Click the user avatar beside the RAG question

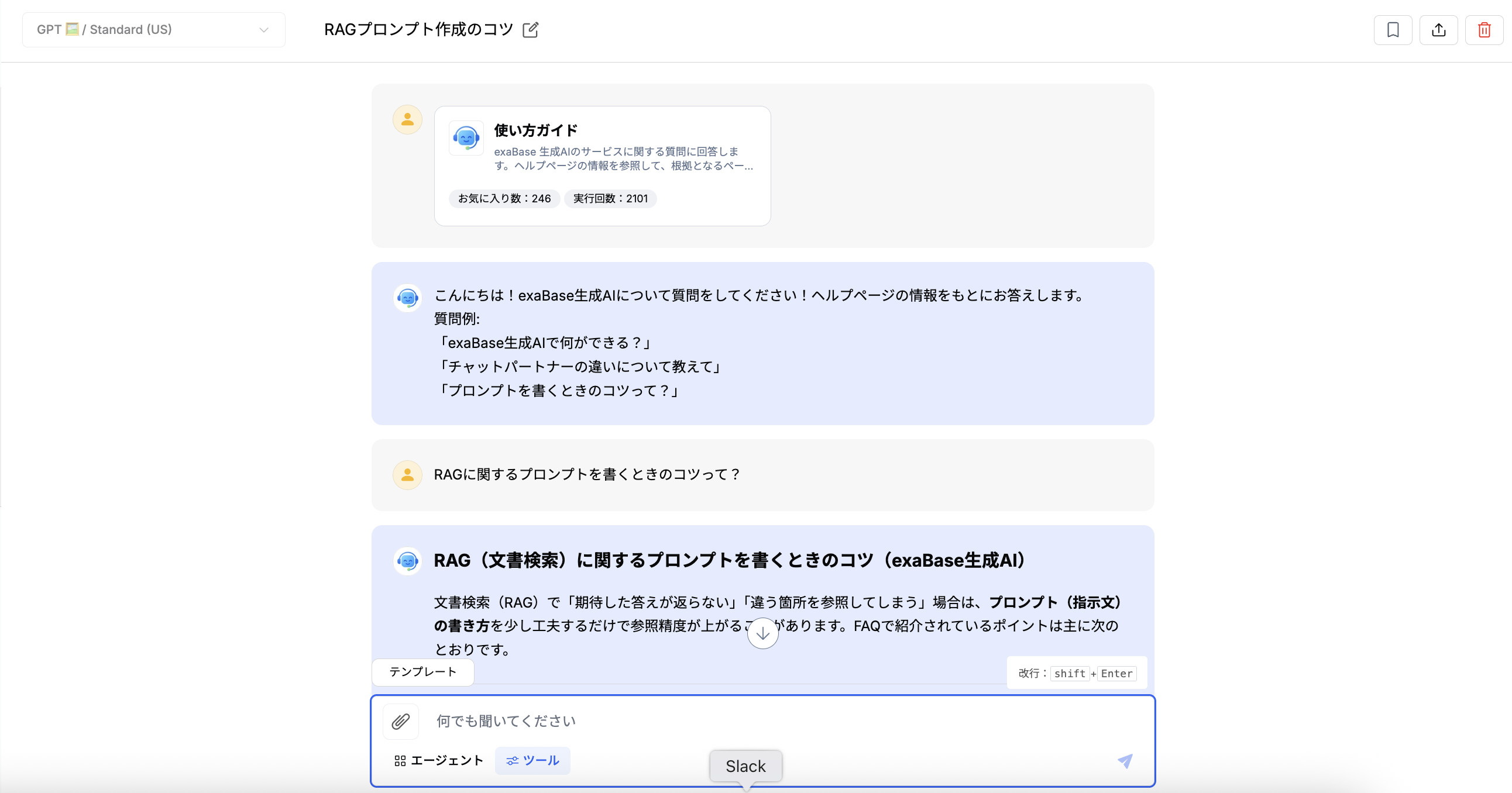pos(407,475)
